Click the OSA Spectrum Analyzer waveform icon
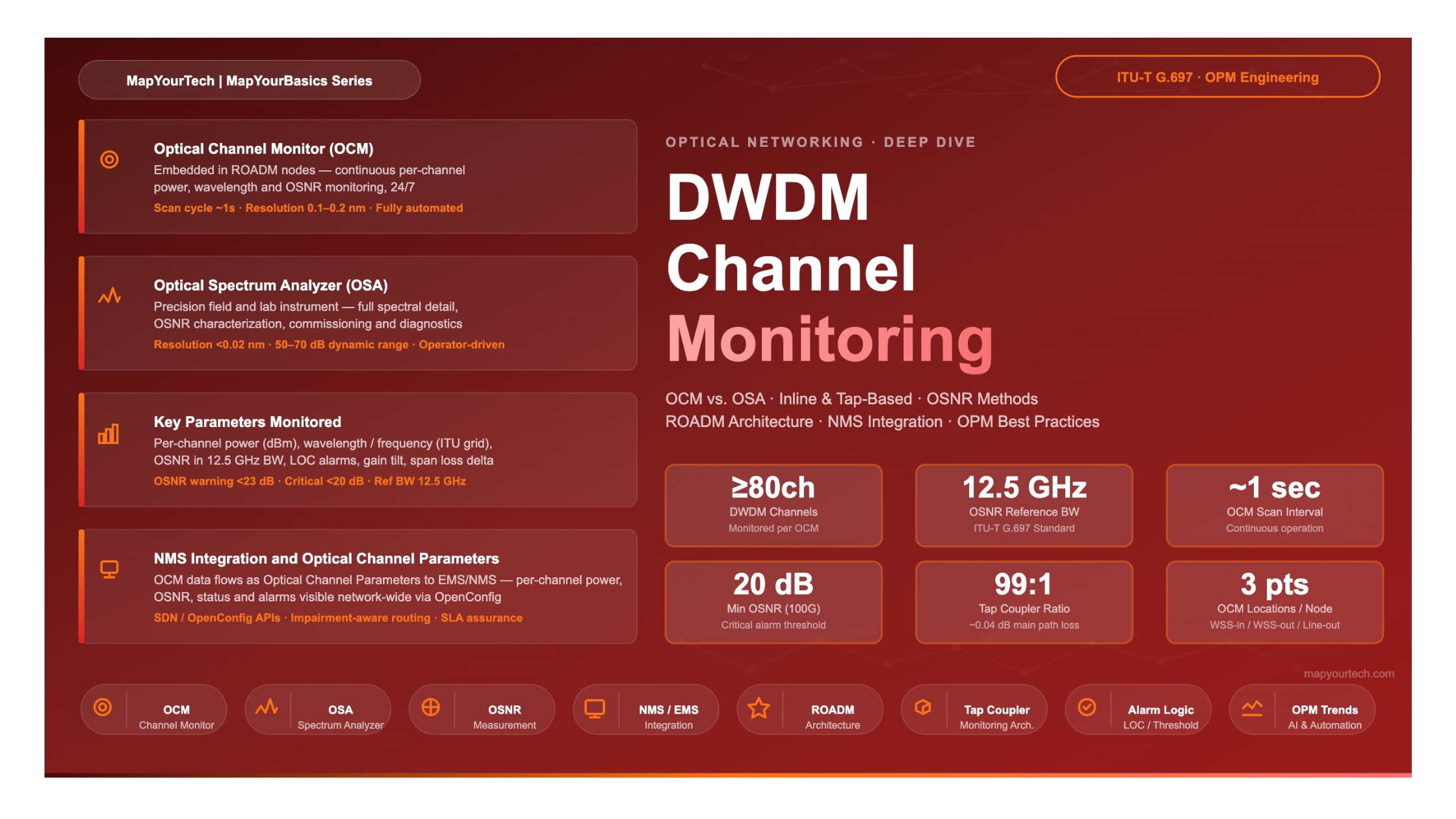 click(x=266, y=710)
